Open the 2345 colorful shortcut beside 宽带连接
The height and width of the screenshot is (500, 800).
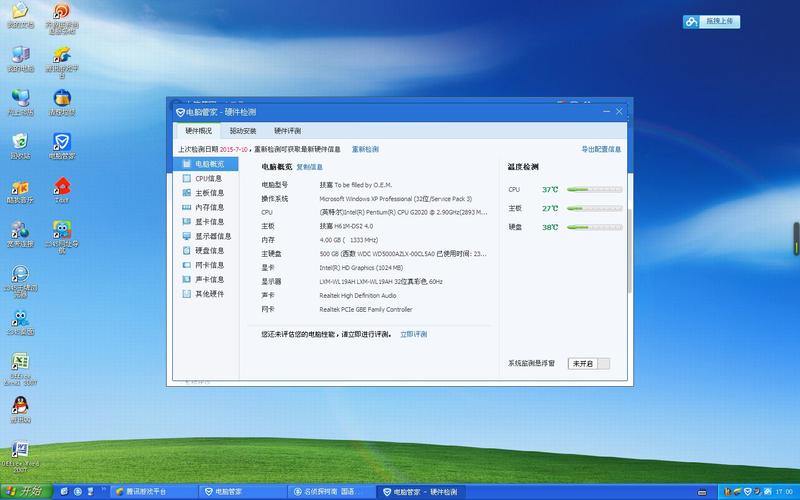point(62,236)
